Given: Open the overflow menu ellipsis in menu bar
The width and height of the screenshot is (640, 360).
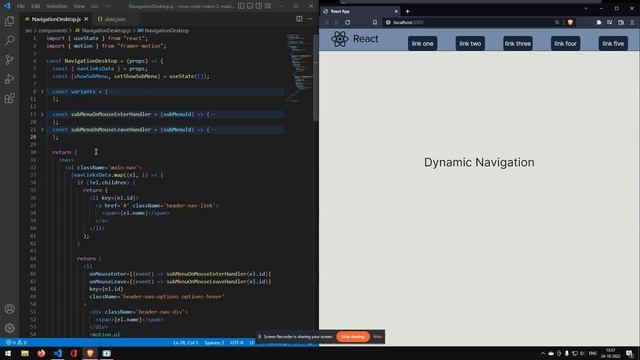Looking at the screenshot, I should point(108,6).
